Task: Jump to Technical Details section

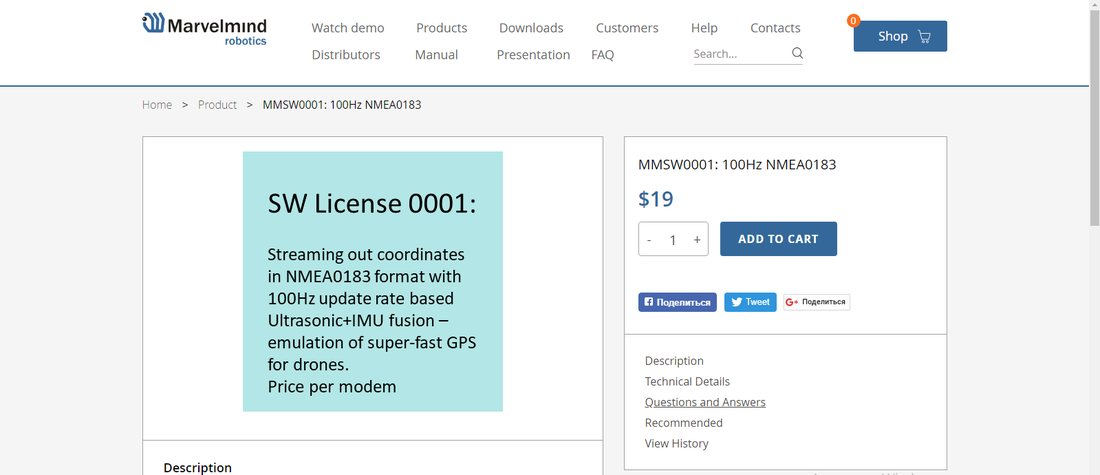Action: click(x=687, y=382)
